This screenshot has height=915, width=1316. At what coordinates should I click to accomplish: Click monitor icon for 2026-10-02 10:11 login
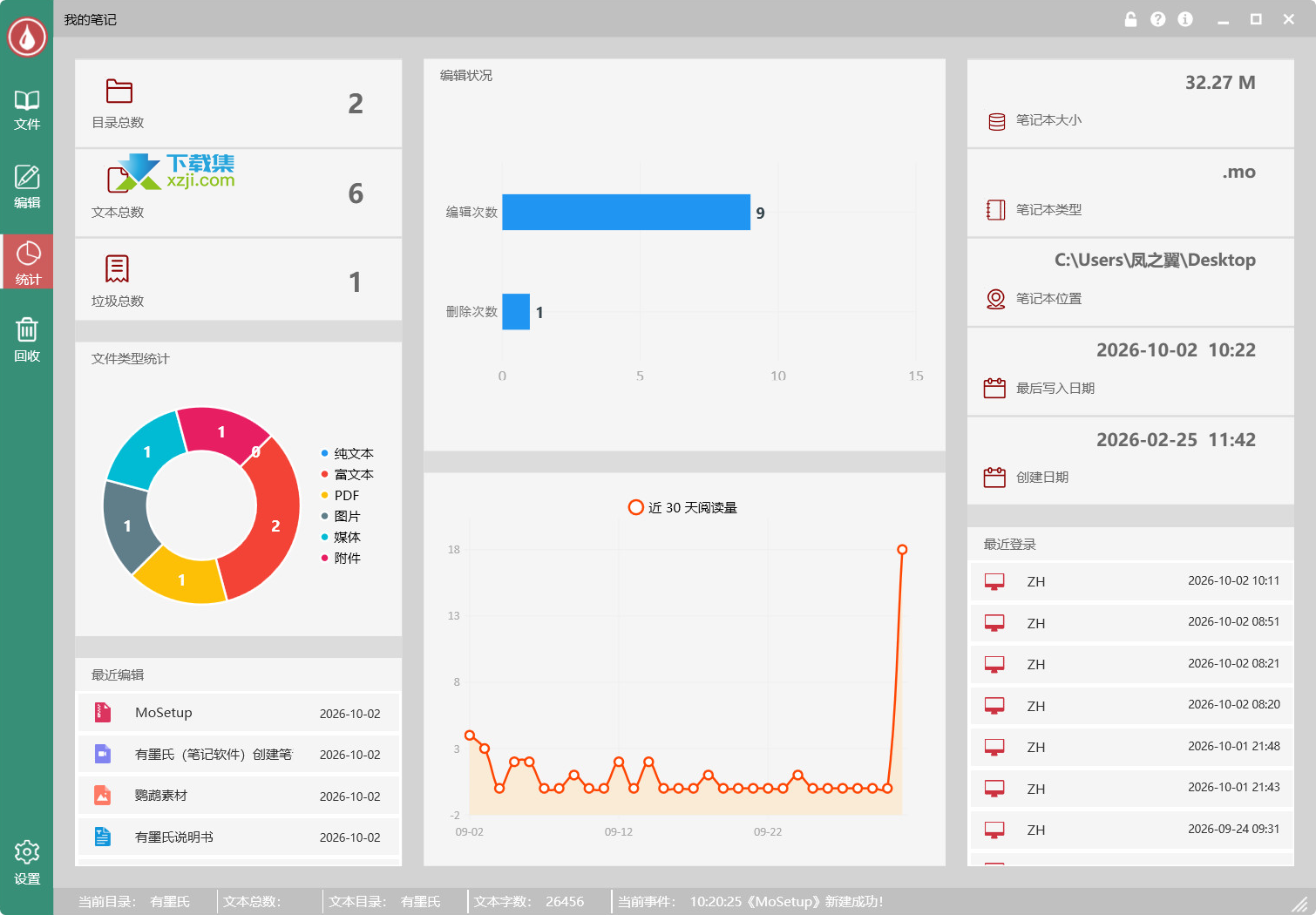point(994,581)
